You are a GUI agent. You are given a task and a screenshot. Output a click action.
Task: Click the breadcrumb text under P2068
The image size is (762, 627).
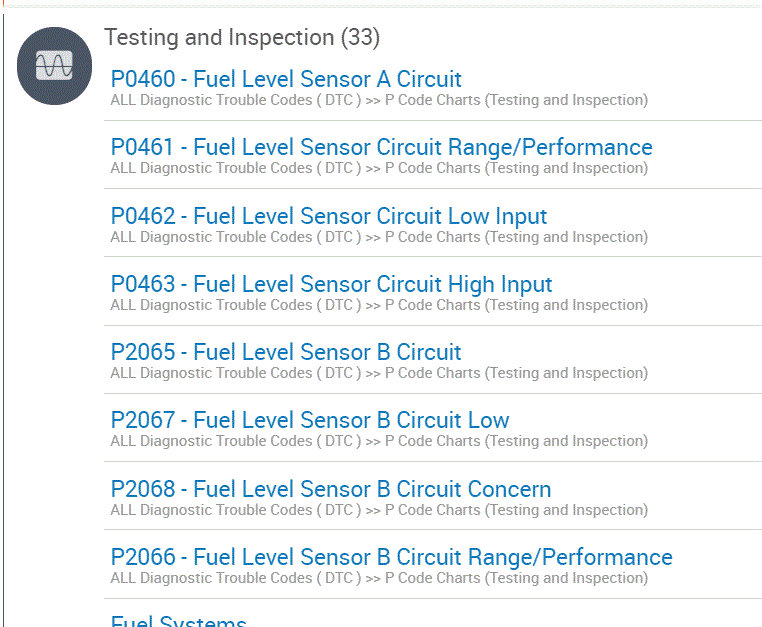[x=379, y=510]
